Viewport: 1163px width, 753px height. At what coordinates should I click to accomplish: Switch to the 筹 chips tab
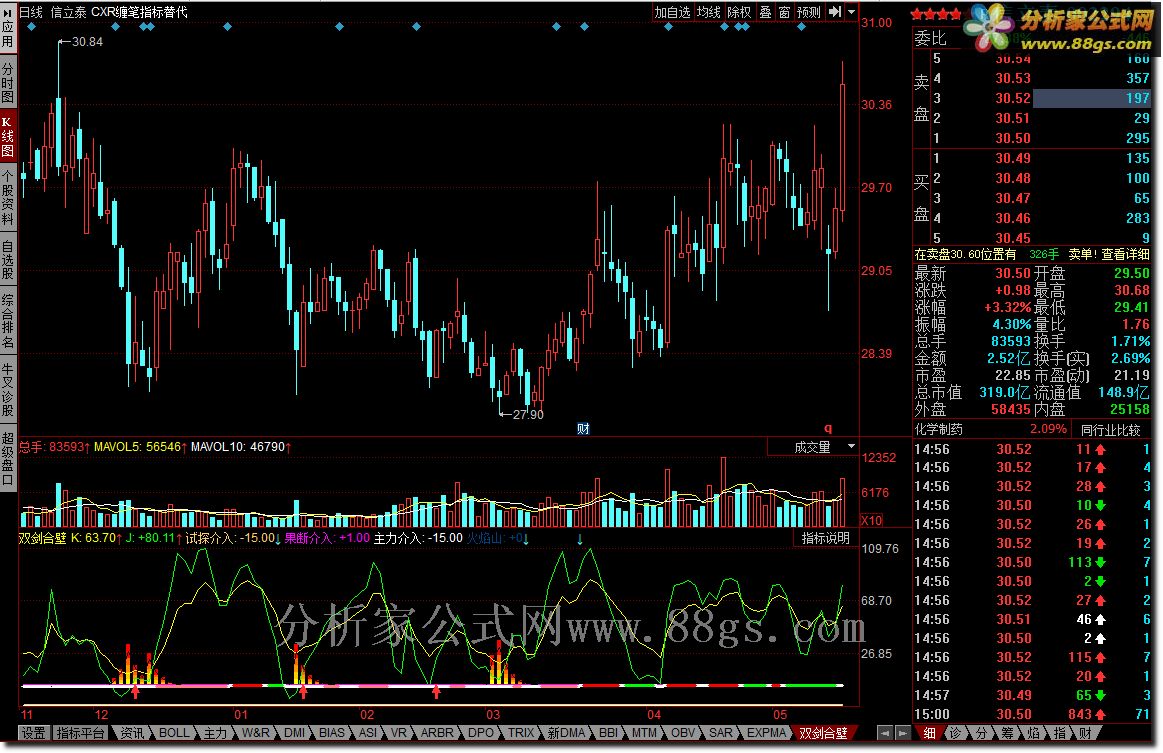[x=1007, y=733]
